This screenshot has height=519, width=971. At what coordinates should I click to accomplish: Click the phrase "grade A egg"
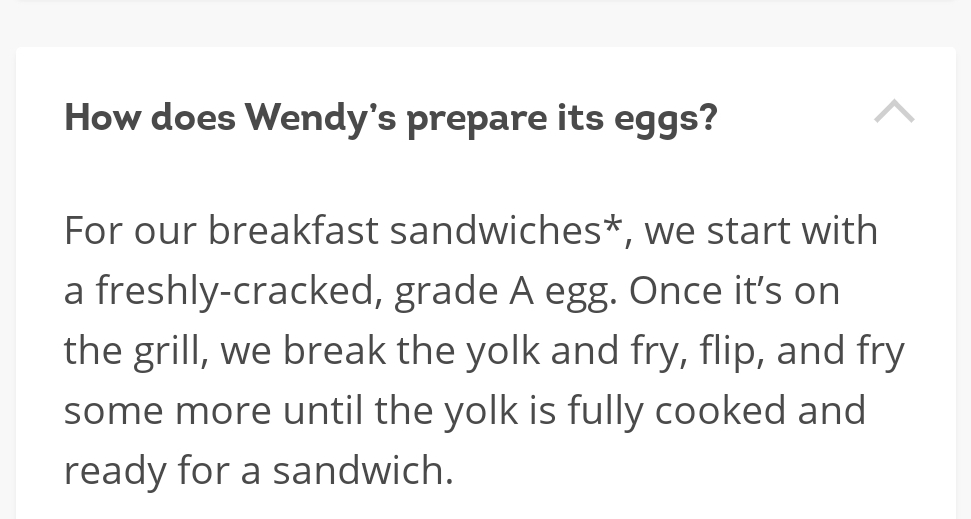tap(500, 292)
